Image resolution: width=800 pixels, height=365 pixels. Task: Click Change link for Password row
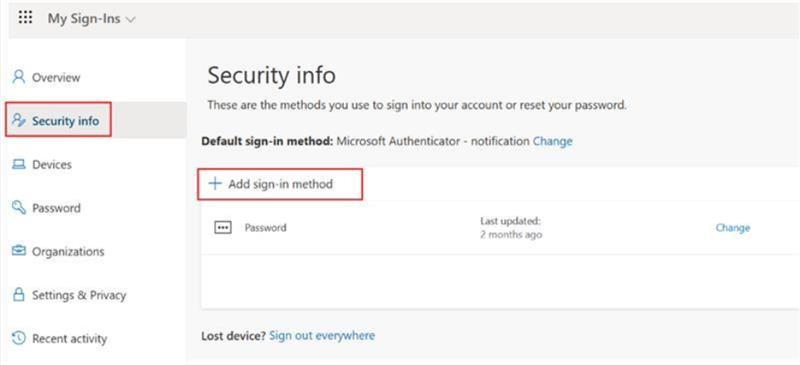click(x=733, y=228)
